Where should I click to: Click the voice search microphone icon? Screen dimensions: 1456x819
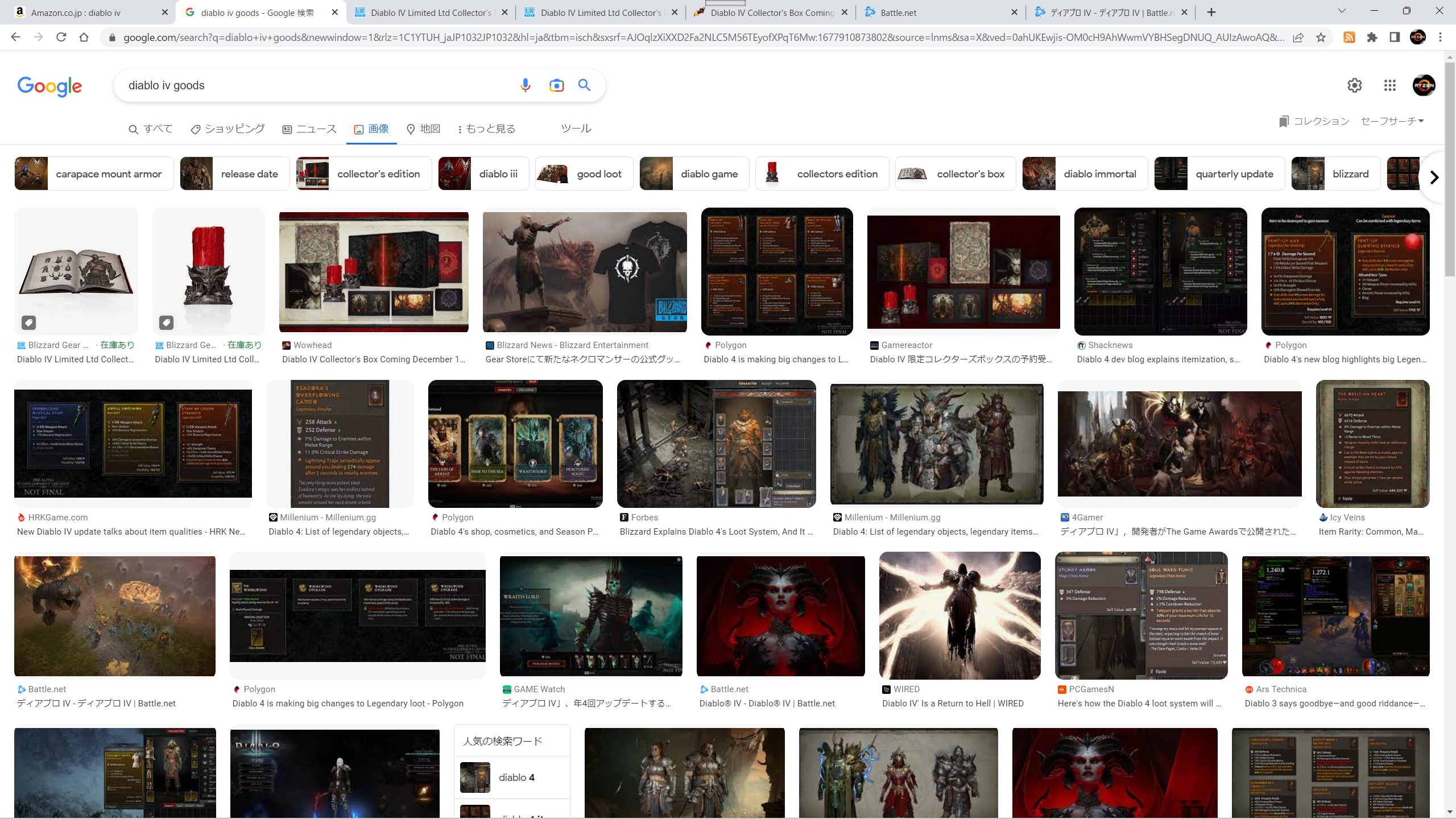point(525,85)
